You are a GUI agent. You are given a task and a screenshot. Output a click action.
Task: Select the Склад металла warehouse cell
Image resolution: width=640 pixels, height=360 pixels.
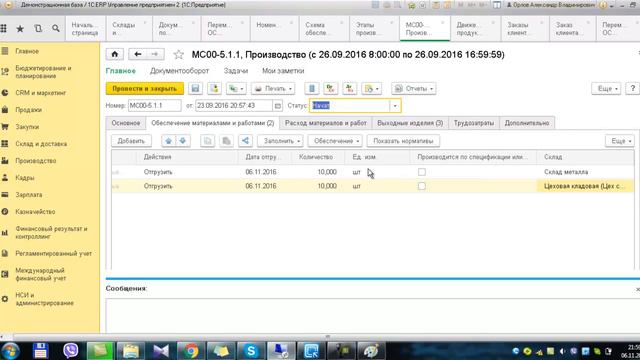585,172
